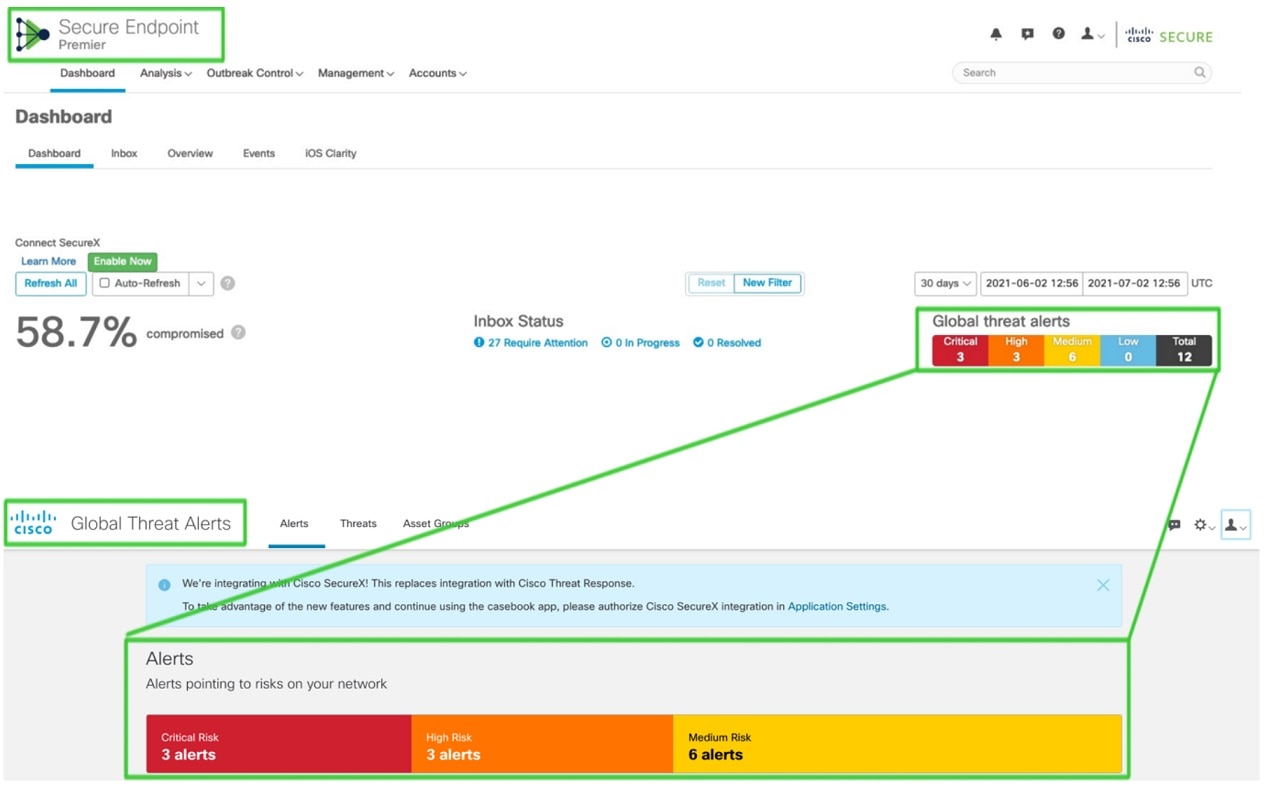This screenshot has width=1267, height=787.
Task: Click the Cisco SECURE logo
Action: 1169,36
